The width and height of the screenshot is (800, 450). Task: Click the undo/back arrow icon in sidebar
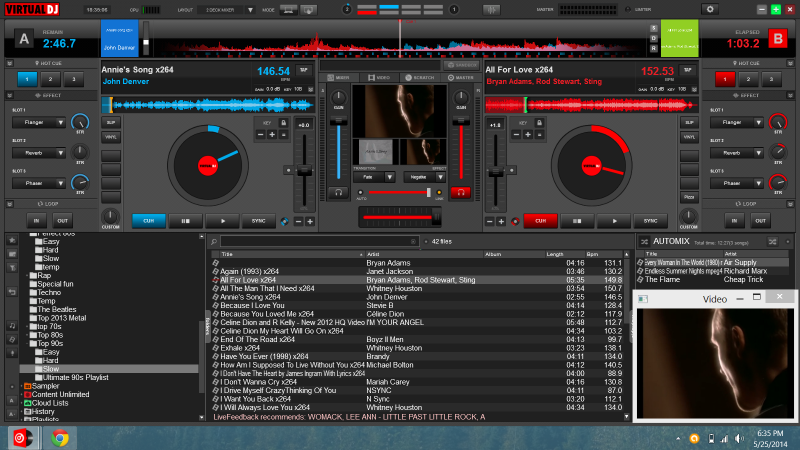pyautogui.click(x=12, y=292)
